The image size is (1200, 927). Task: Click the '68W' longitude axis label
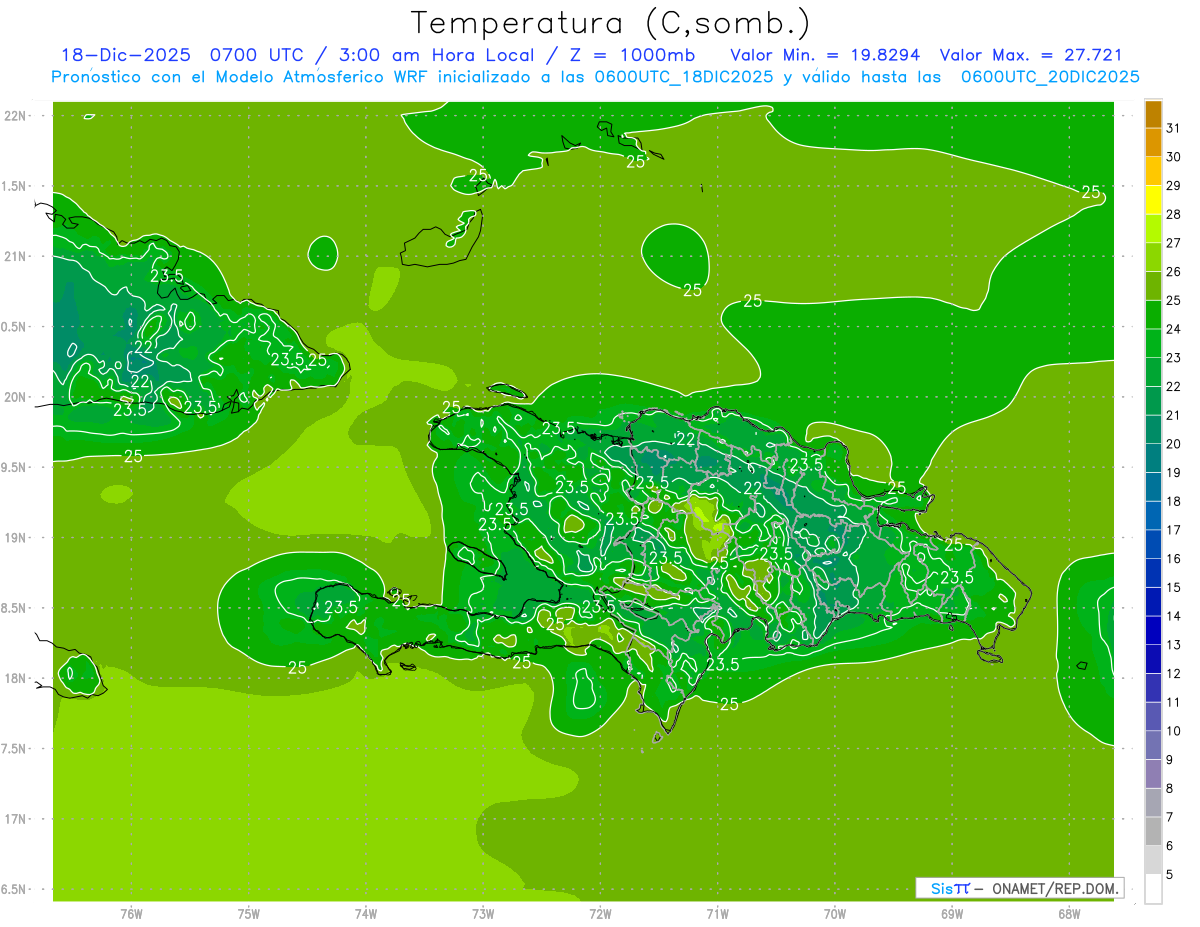1069,914
